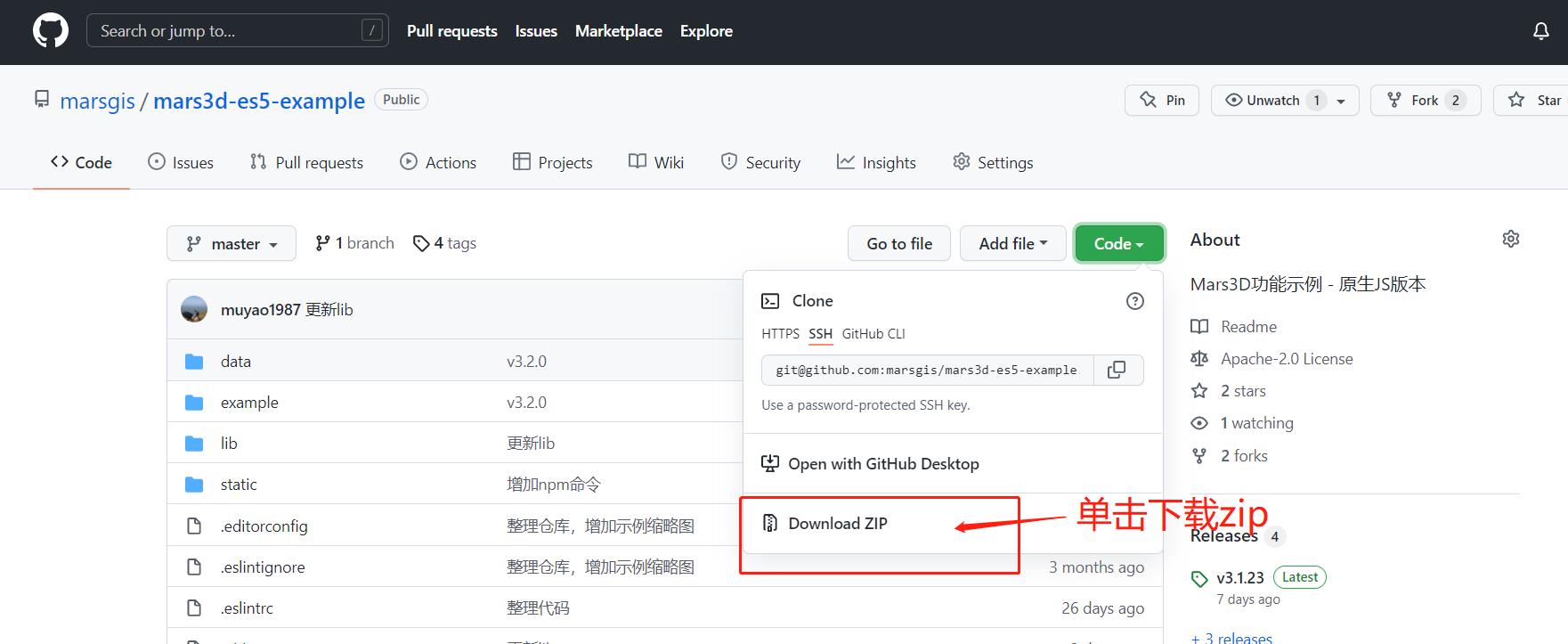Open Apache-2.0 License link
Image resolution: width=1568 pixels, height=644 pixels.
pos(1287,359)
